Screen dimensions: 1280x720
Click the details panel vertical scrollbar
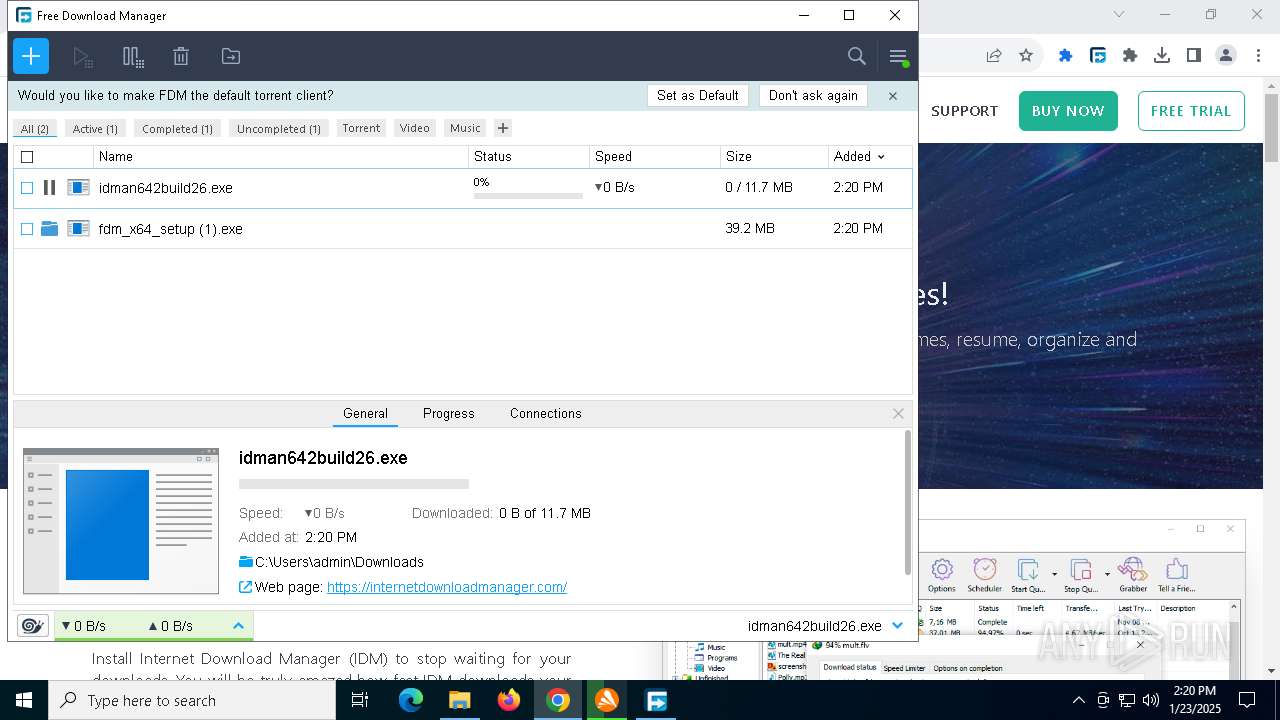pos(908,504)
